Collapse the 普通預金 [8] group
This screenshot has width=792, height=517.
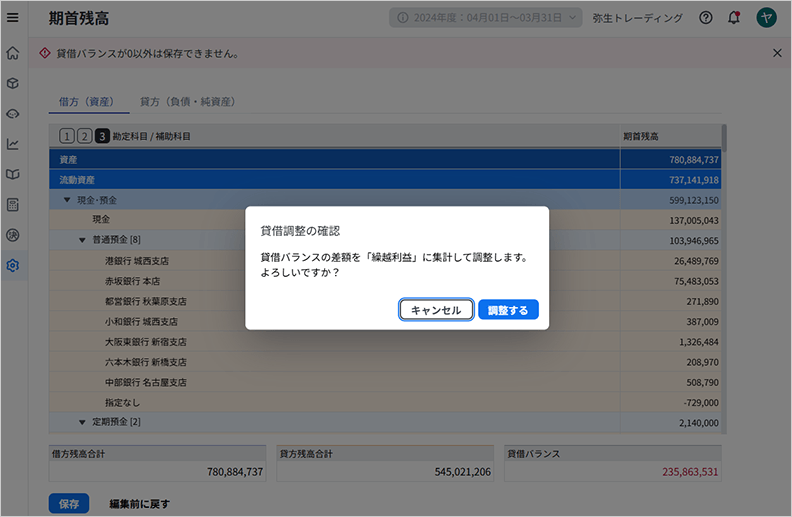pyautogui.click(x=83, y=240)
